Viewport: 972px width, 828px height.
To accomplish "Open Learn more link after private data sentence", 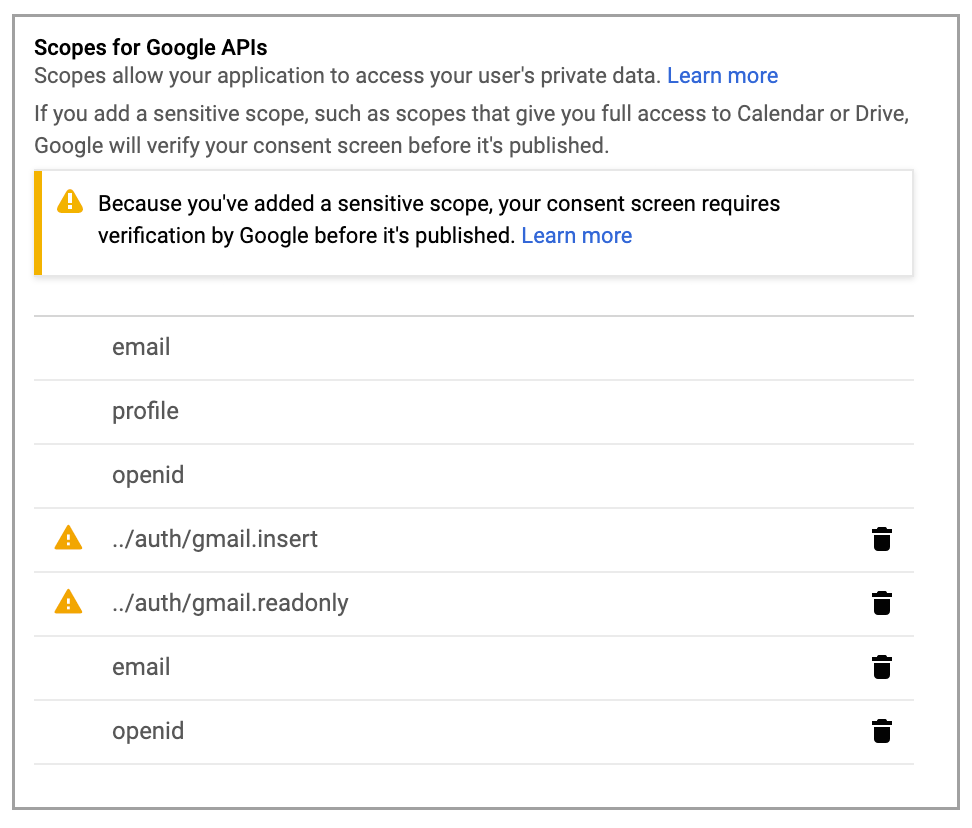I will (x=722, y=76).
